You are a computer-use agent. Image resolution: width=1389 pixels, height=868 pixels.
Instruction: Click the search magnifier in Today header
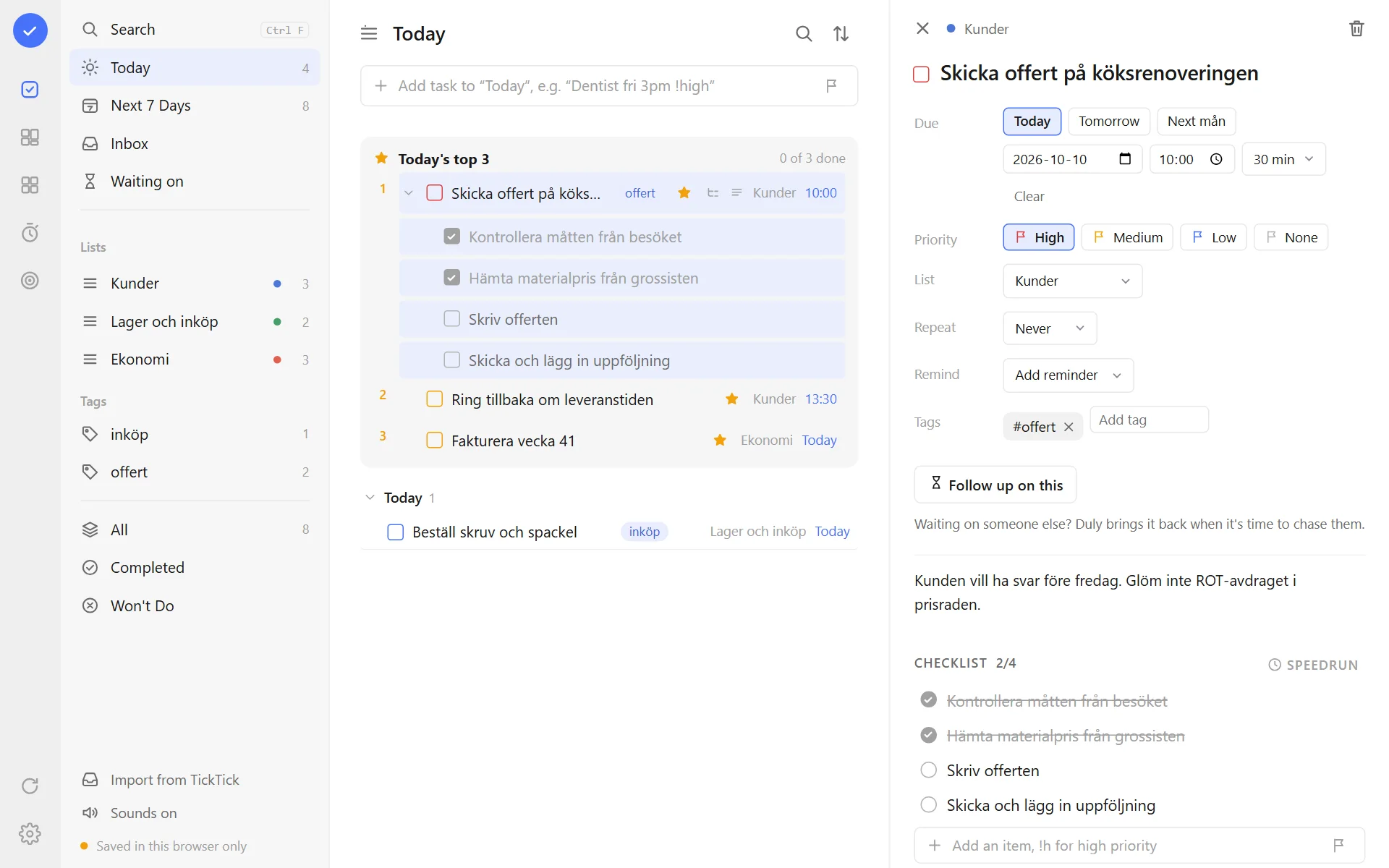[804, 33]
